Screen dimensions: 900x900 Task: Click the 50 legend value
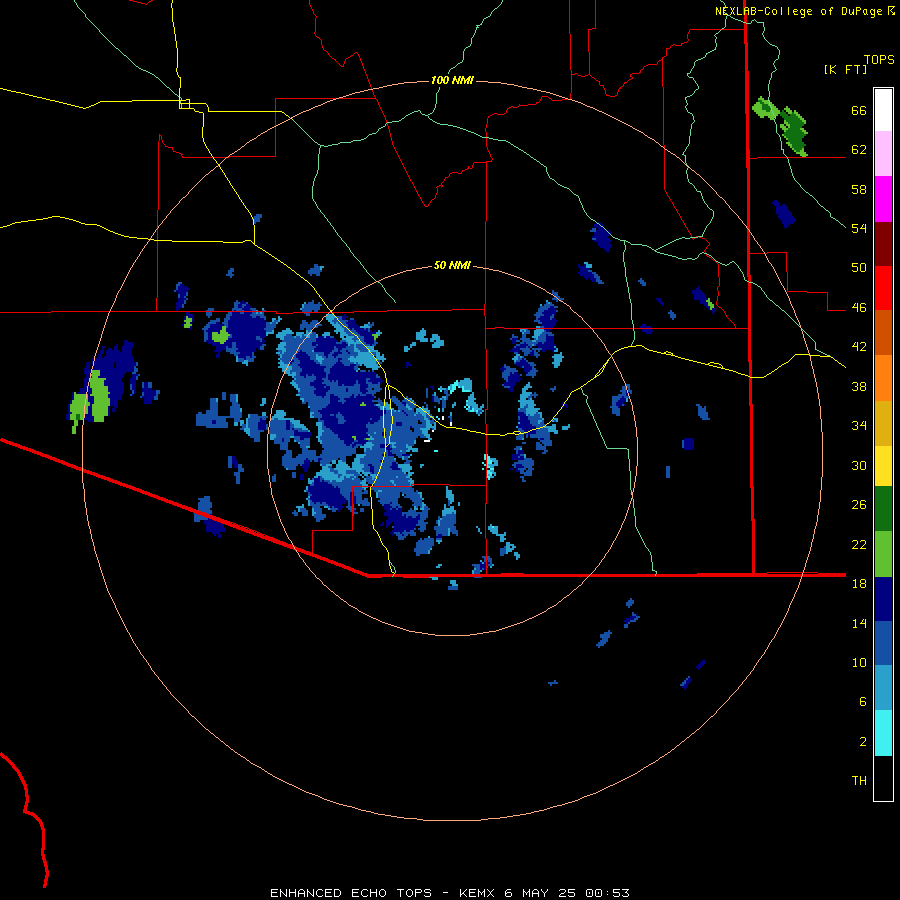pyautogui.click(x=859, y=268)
